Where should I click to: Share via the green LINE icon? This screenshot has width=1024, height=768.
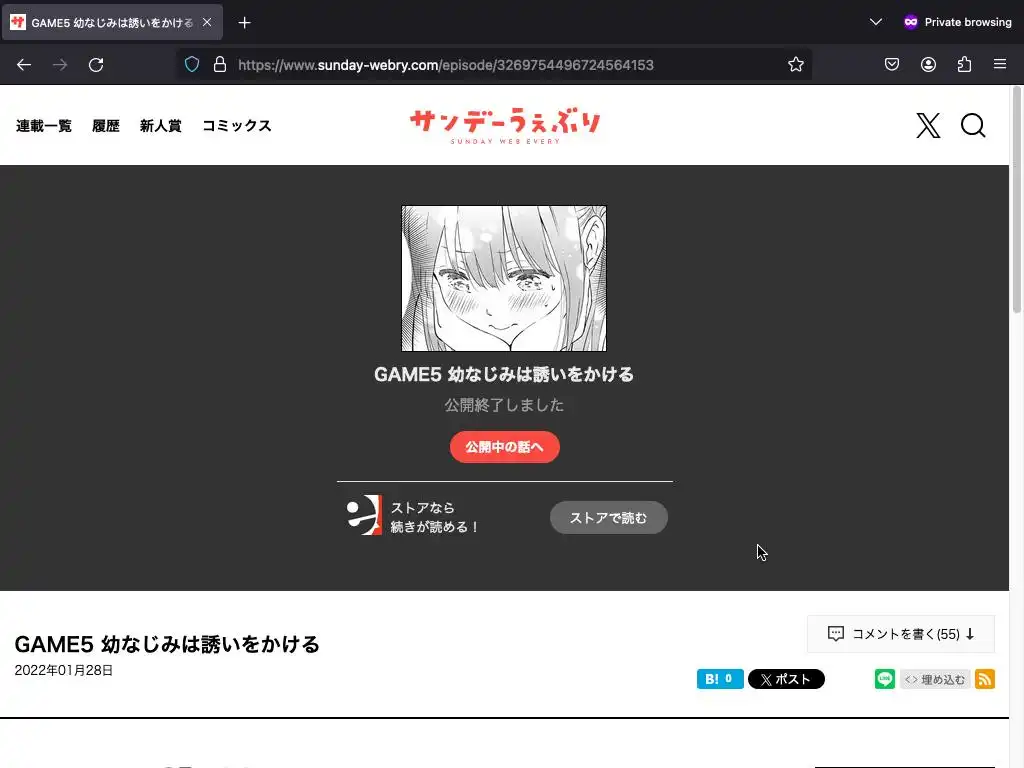click(884, 679)
